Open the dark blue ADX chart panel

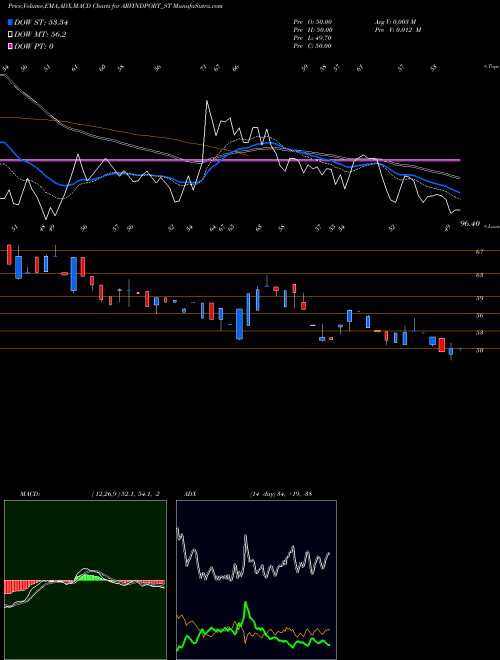pyautogui.click(x=256, y=580)
